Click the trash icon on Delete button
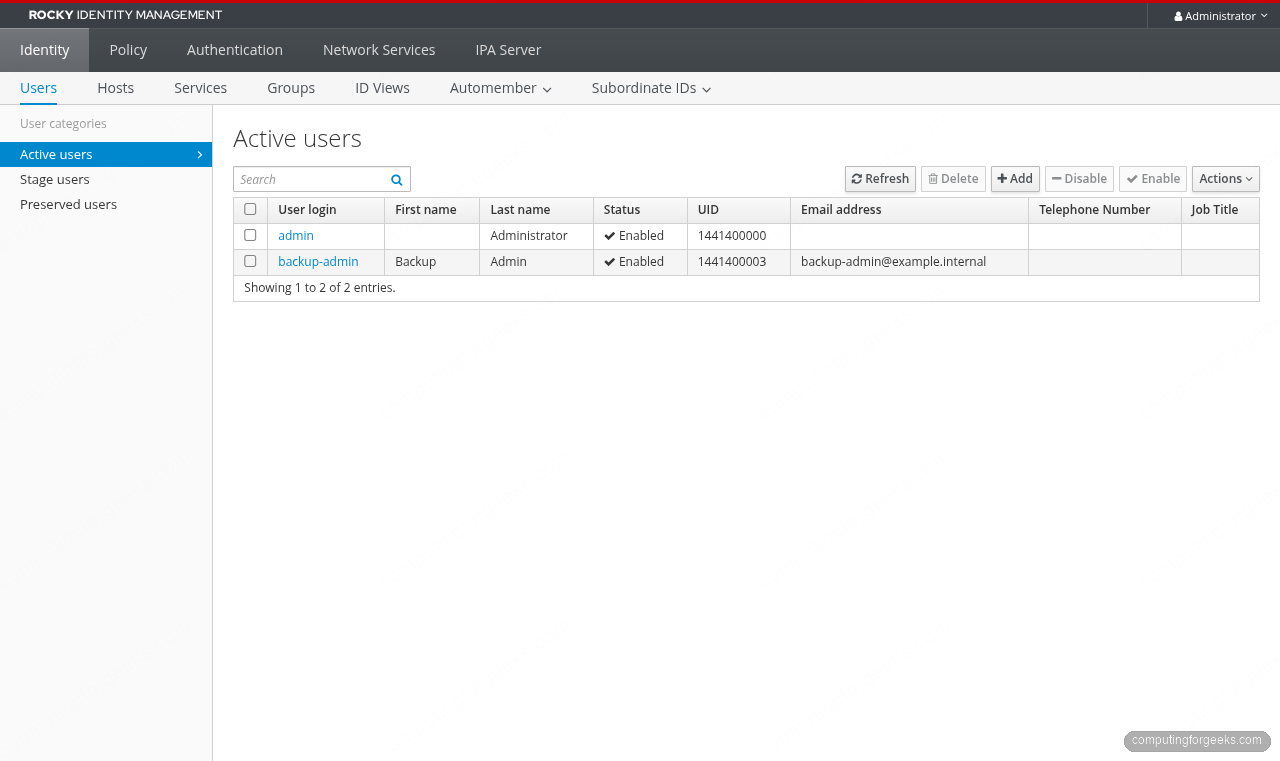The width and height of the screenshot is (1280, 761). (934, 179)
